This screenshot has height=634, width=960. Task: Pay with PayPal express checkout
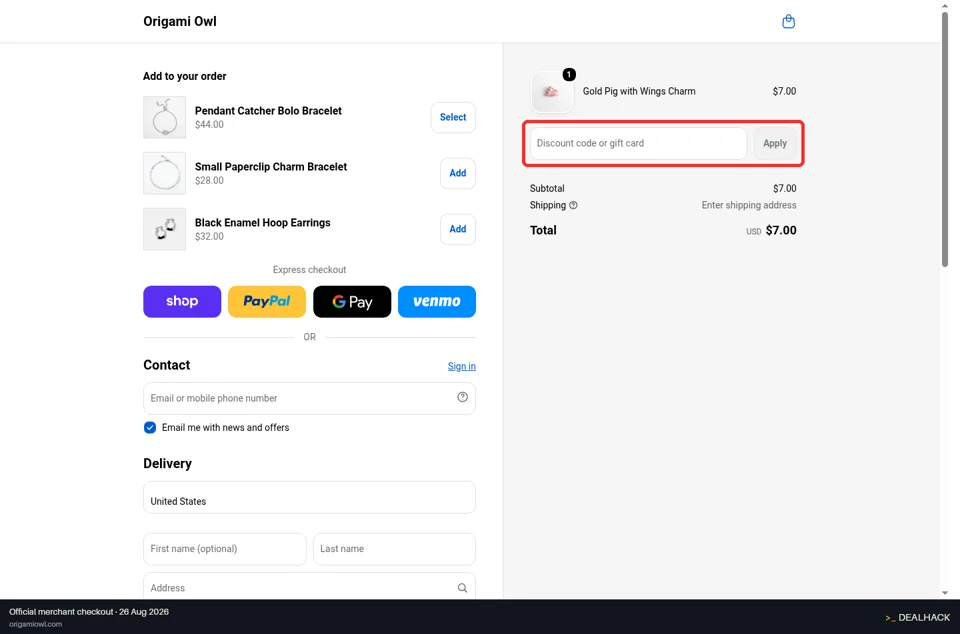click(x=267, y=302)
